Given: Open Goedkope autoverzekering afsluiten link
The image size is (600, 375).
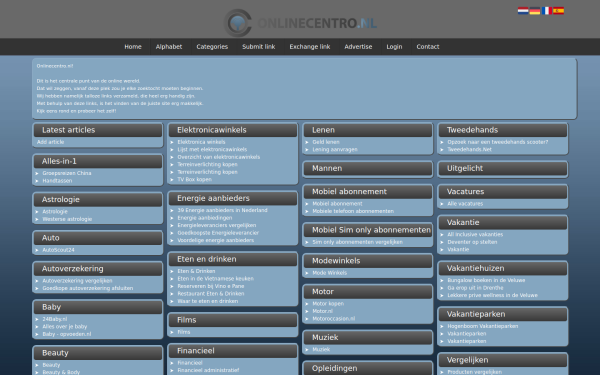Looking at the screenshot, I should pos(88,289).
